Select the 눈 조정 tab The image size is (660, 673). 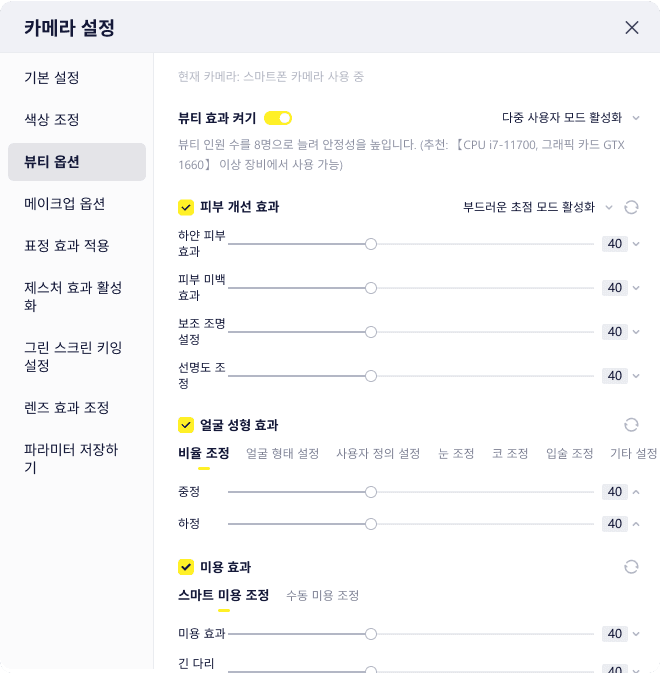tap(456, 454)
